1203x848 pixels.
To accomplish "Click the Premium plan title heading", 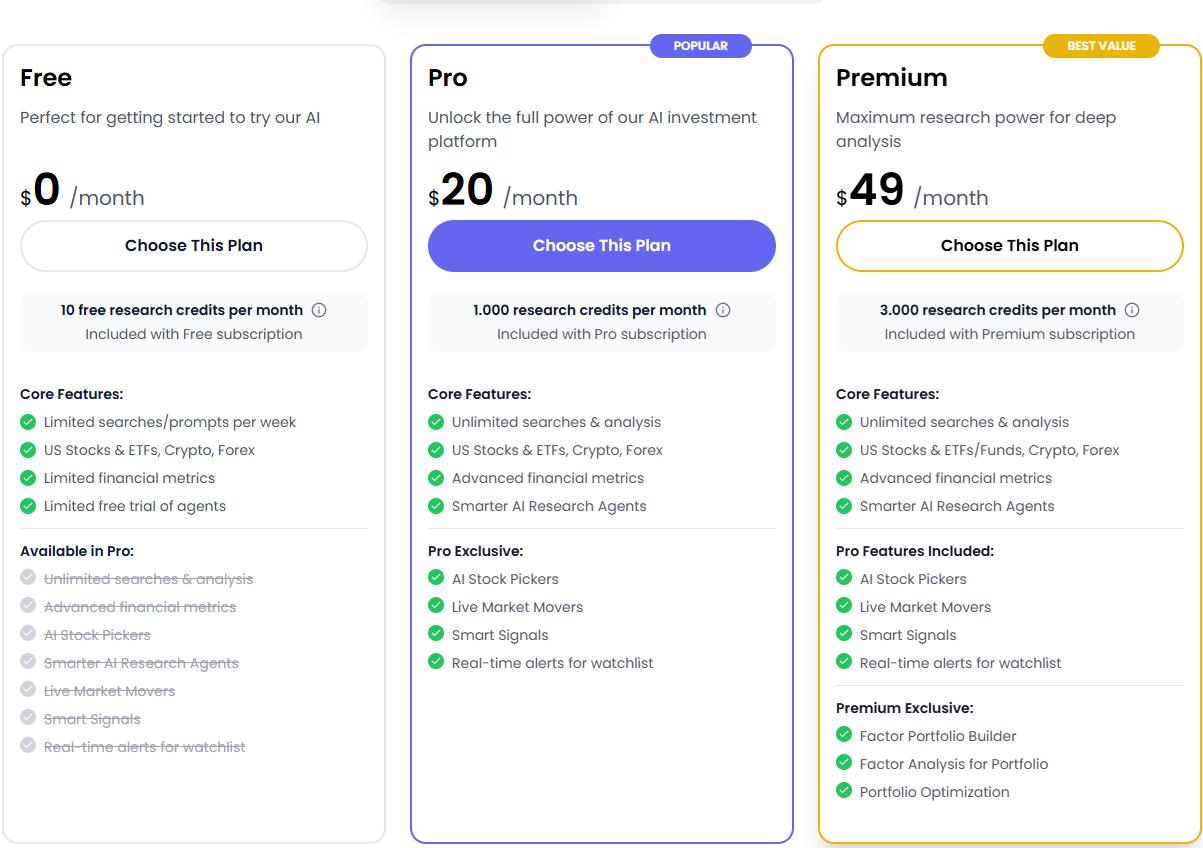I will (x=891, y=77).
